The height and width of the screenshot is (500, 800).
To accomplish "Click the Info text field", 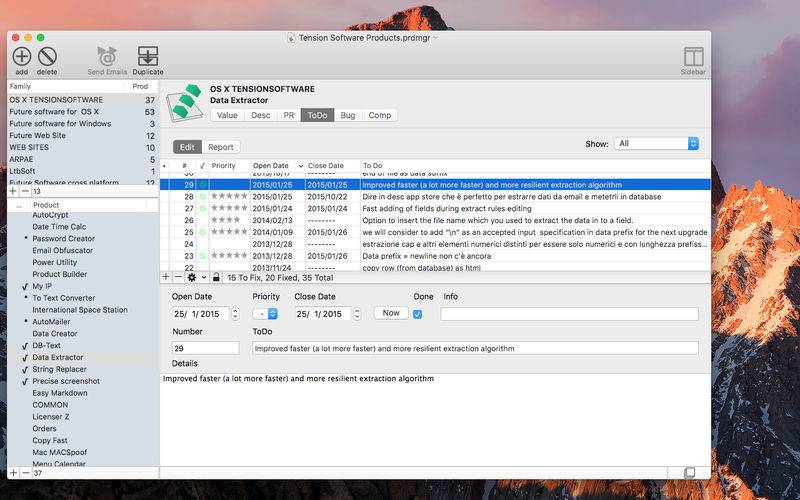I will 569,314.
